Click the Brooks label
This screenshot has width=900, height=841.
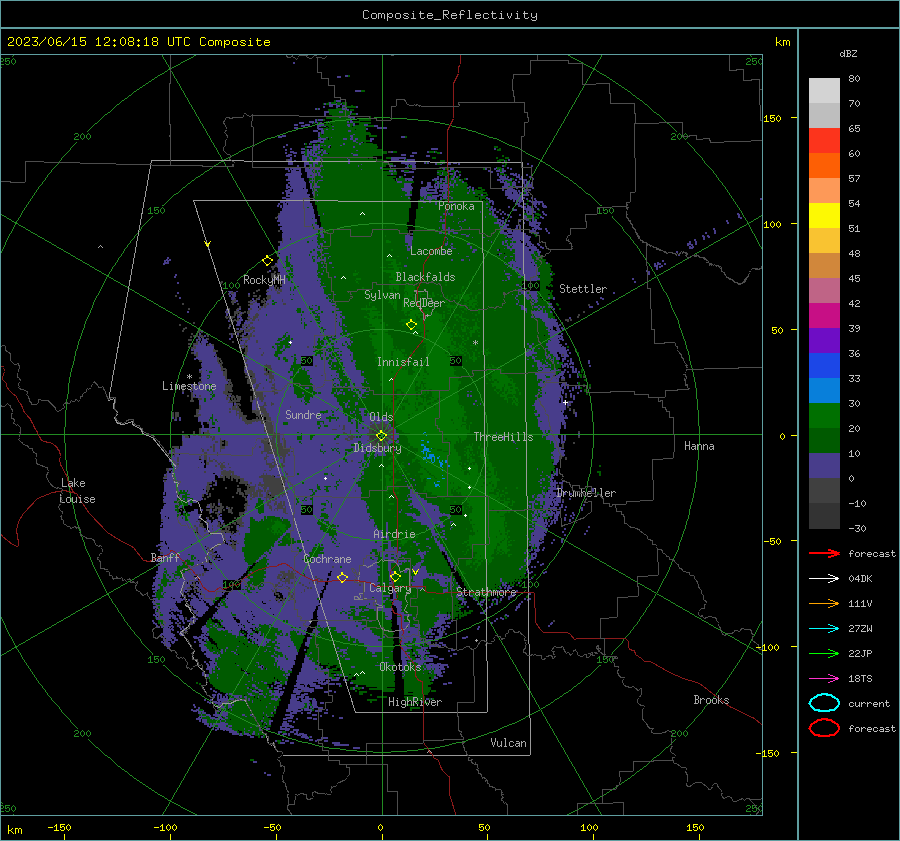(x=711, y=700)
